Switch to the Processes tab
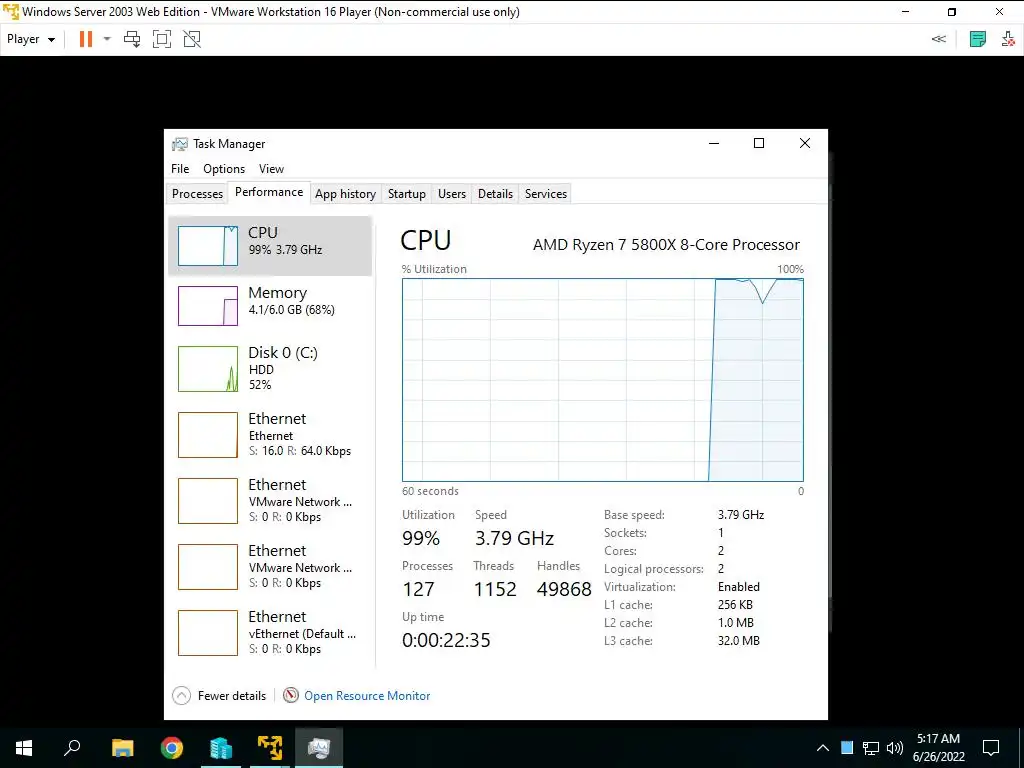Image resolution: width=1024 pixels, height=768 pixels. (x=197, y=194)
